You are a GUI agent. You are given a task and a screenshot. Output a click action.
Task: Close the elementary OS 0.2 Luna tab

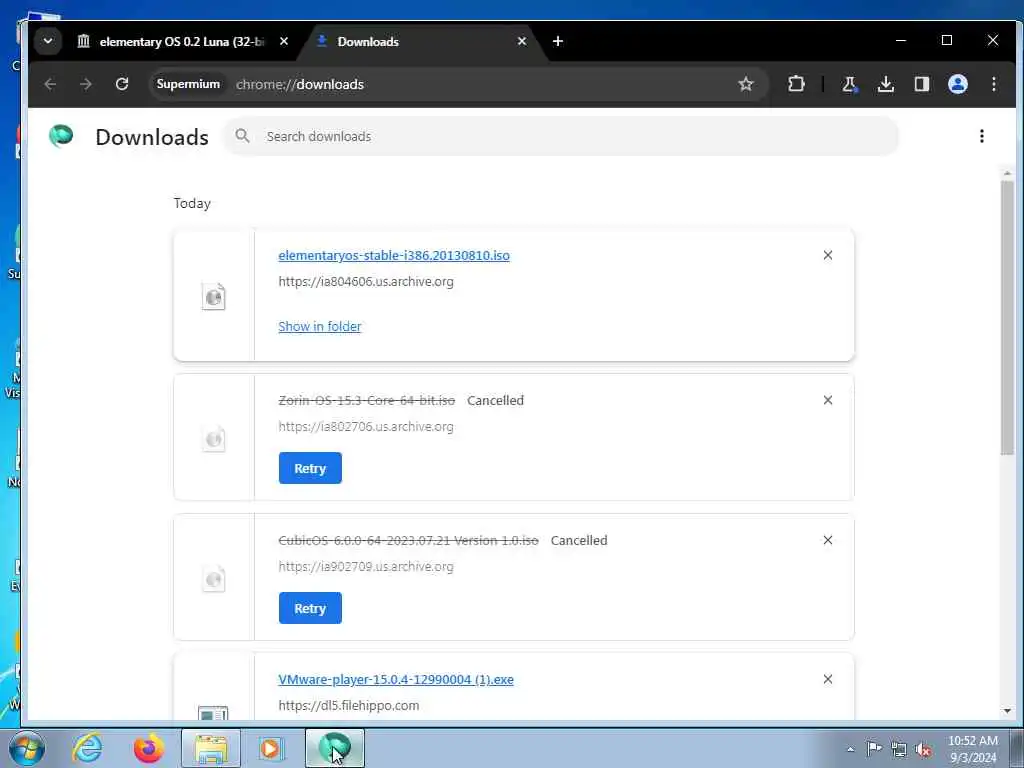click(283, 41)
